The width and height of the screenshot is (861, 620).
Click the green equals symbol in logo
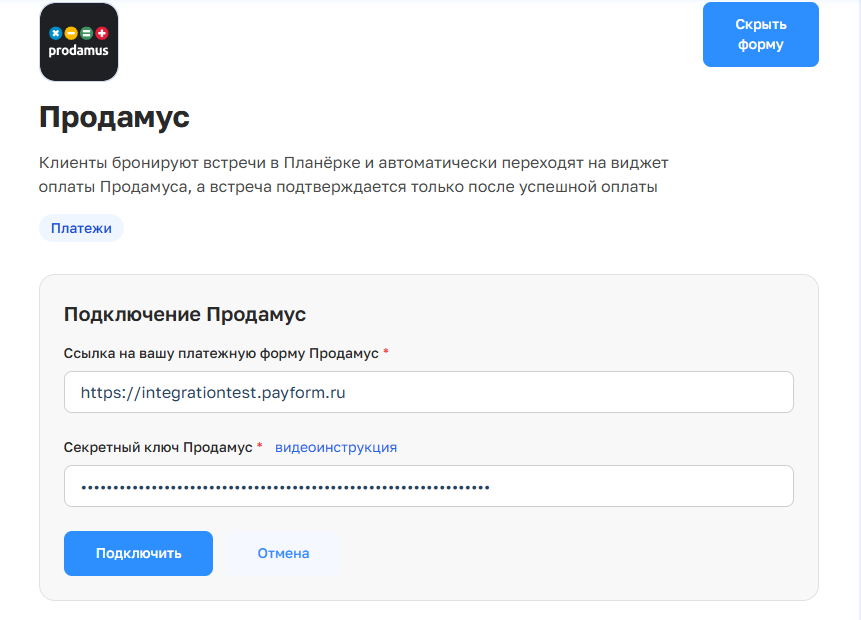click(87, 33)
